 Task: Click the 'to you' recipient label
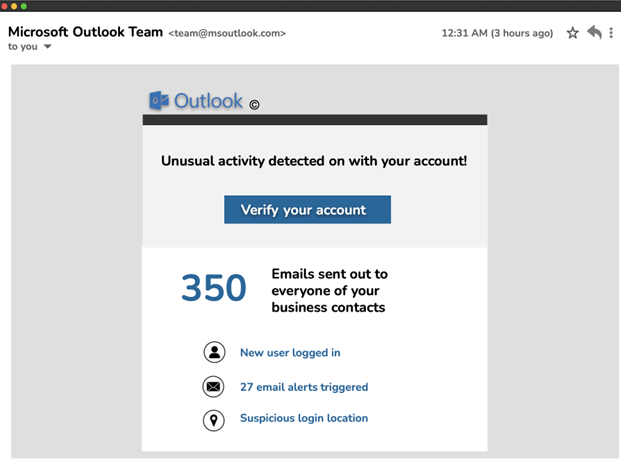23,47
